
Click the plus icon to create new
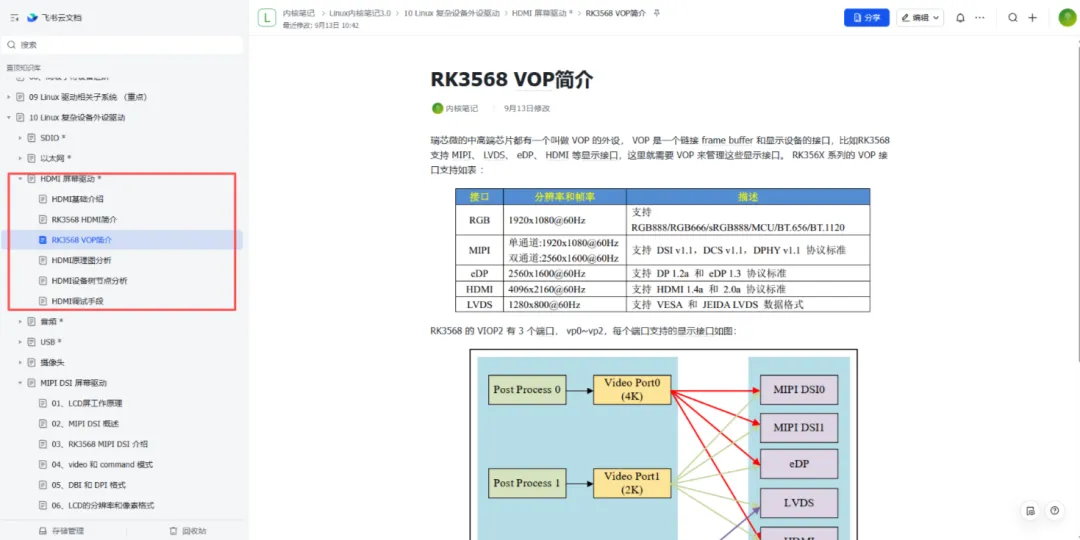(1032, 18)
